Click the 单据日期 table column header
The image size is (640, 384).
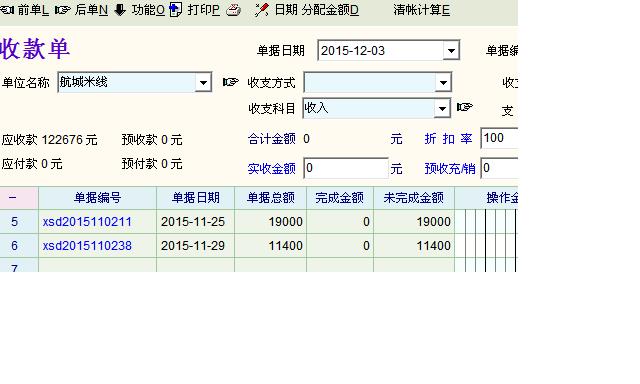tap(196, 198)
